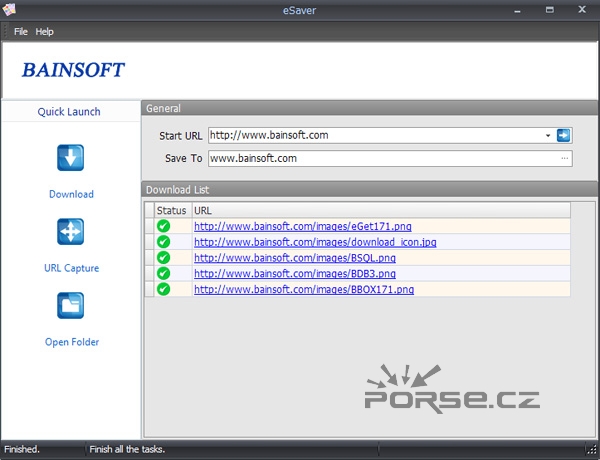Click green status check for download_icon.jpg
The width and height of the screenshot is (600, 460).
pos(164,242)
